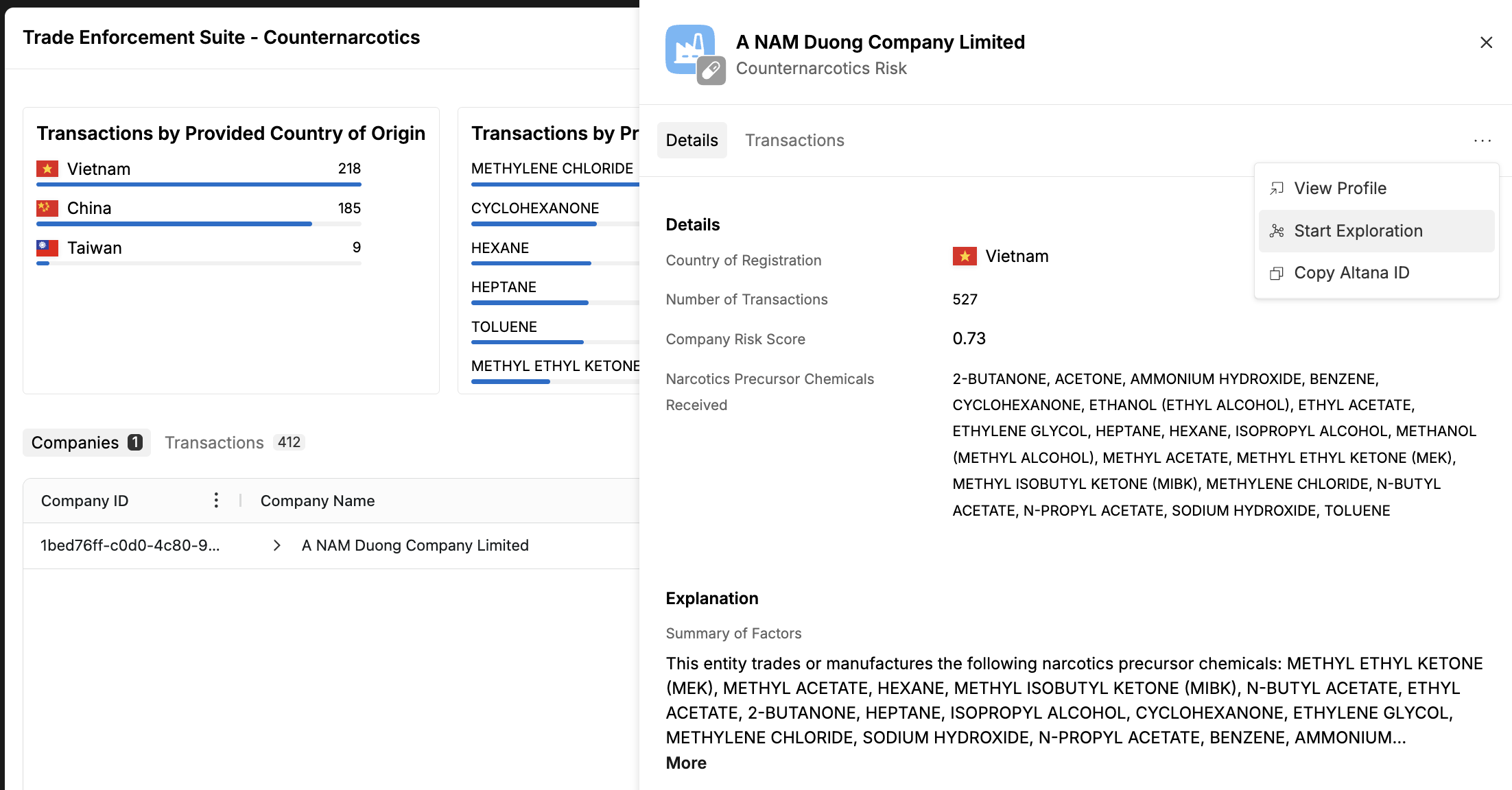Screen dimensions: 1512x790
Task: Click METHYLENE CHLORIDE chart row
Action: pos(555,173)
